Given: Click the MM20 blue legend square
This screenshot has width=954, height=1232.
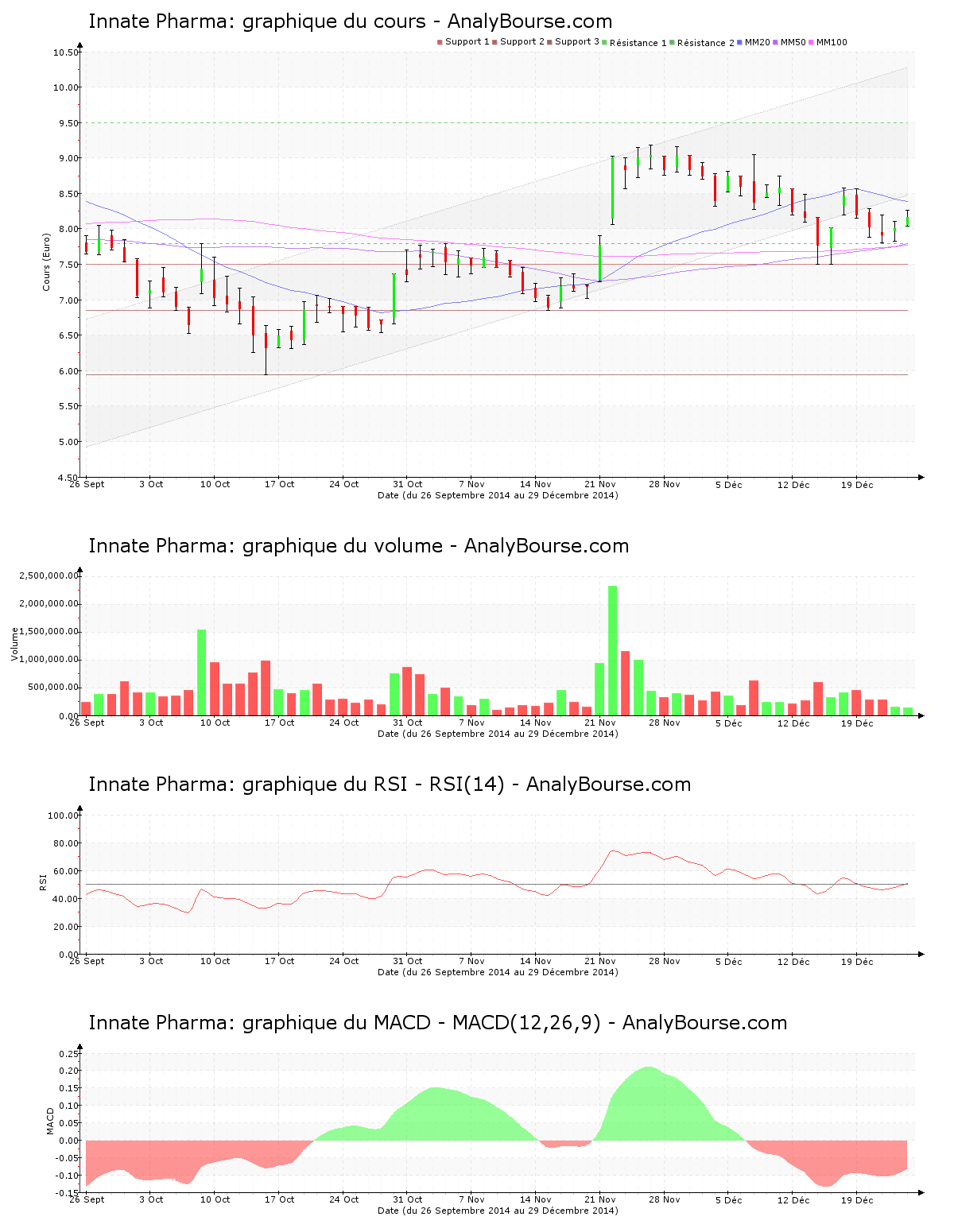Looking at the screenshot, I should coord(739,42).
